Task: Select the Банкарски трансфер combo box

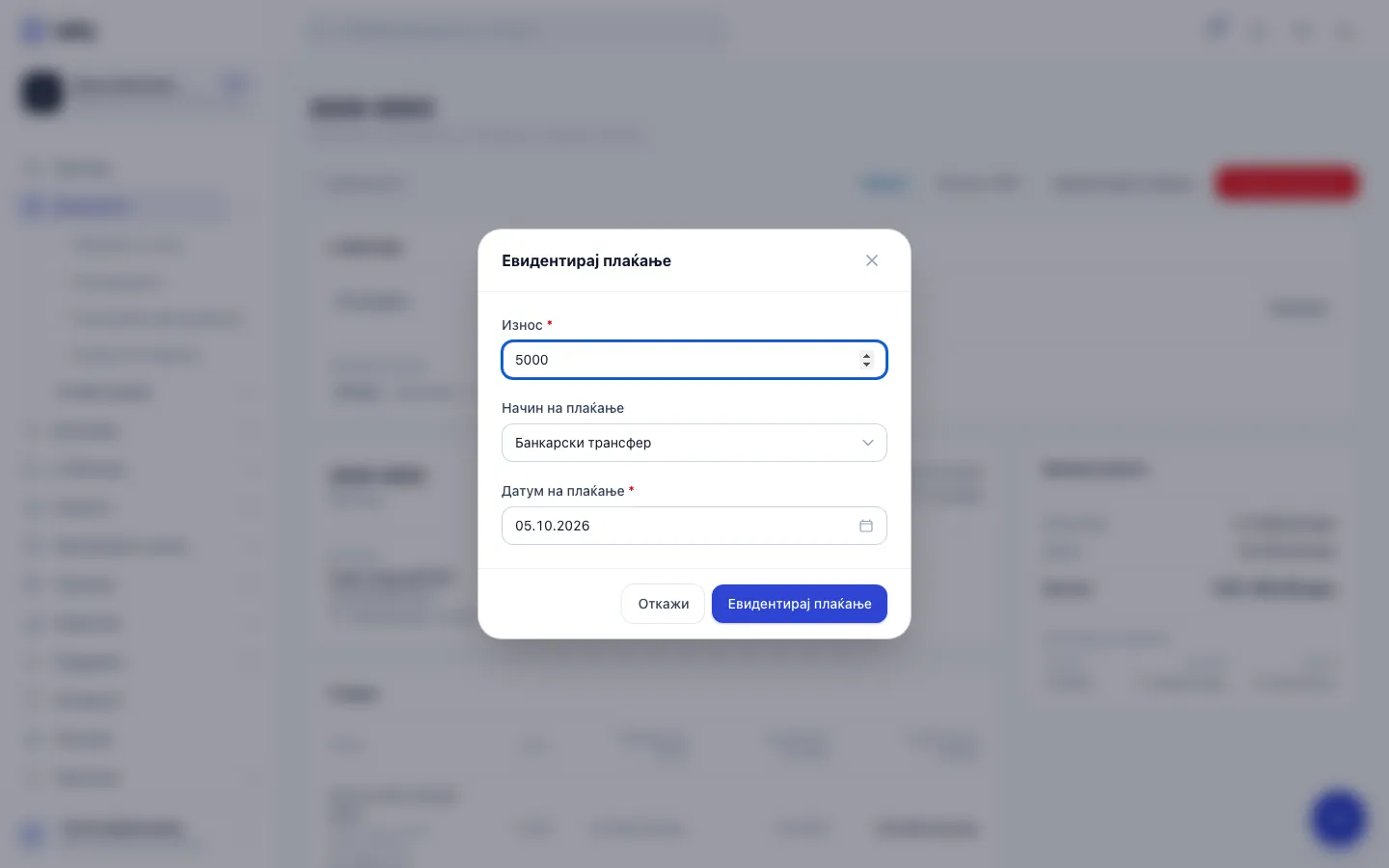Action: point(694,443)
